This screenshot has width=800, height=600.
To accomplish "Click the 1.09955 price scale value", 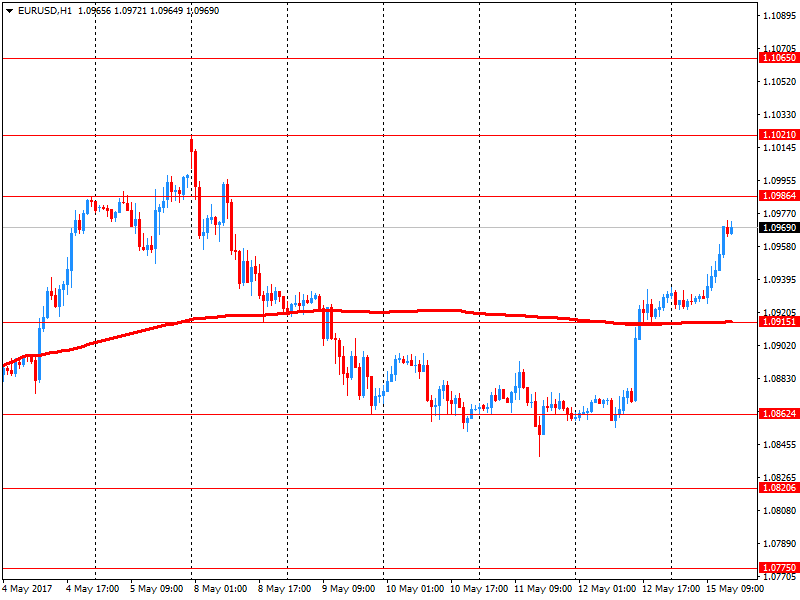I will [780, 181].
